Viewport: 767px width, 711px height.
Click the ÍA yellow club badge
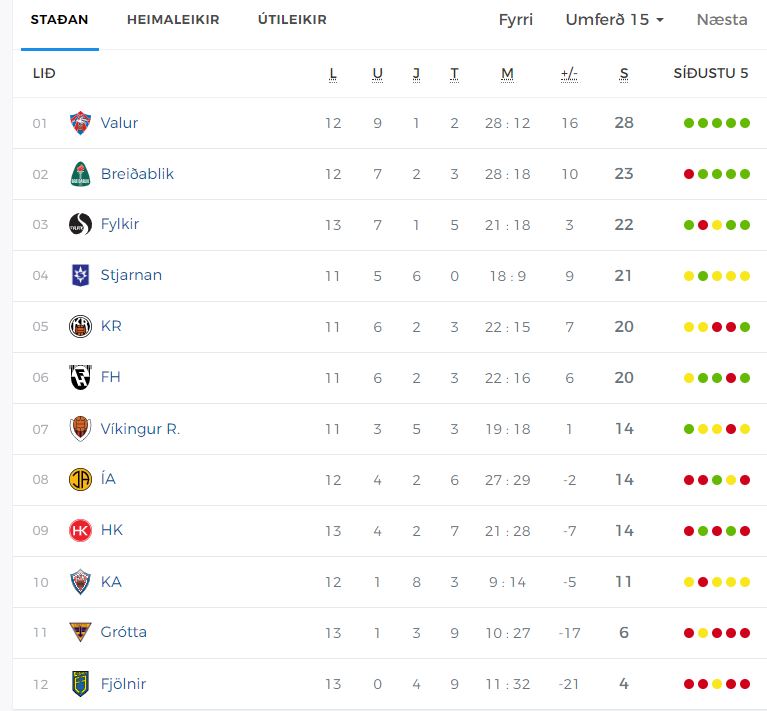pyautogui.click(x=80, y=480)
